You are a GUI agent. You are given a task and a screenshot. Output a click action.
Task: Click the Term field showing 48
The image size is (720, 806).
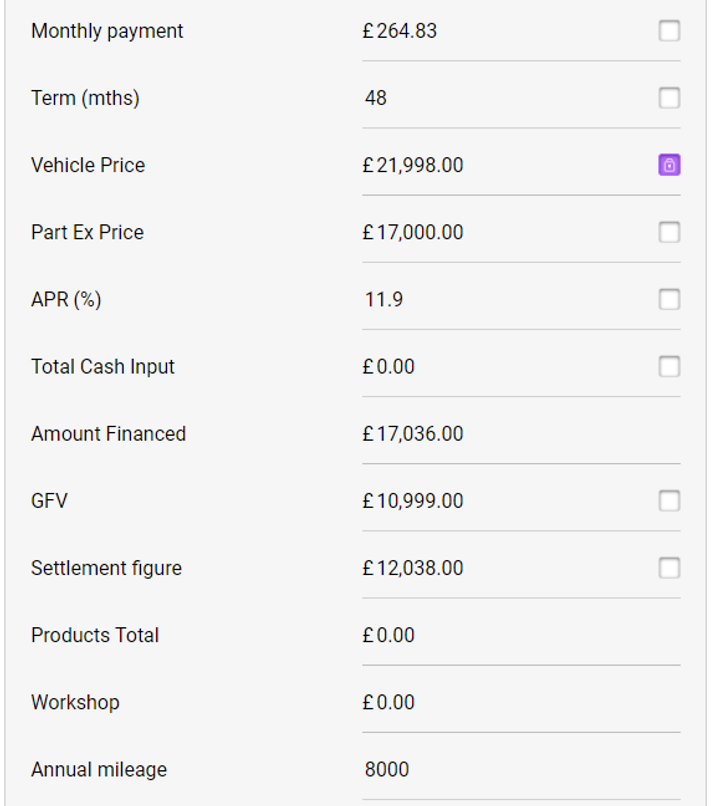pyautogui.click(x=377, y=98)
